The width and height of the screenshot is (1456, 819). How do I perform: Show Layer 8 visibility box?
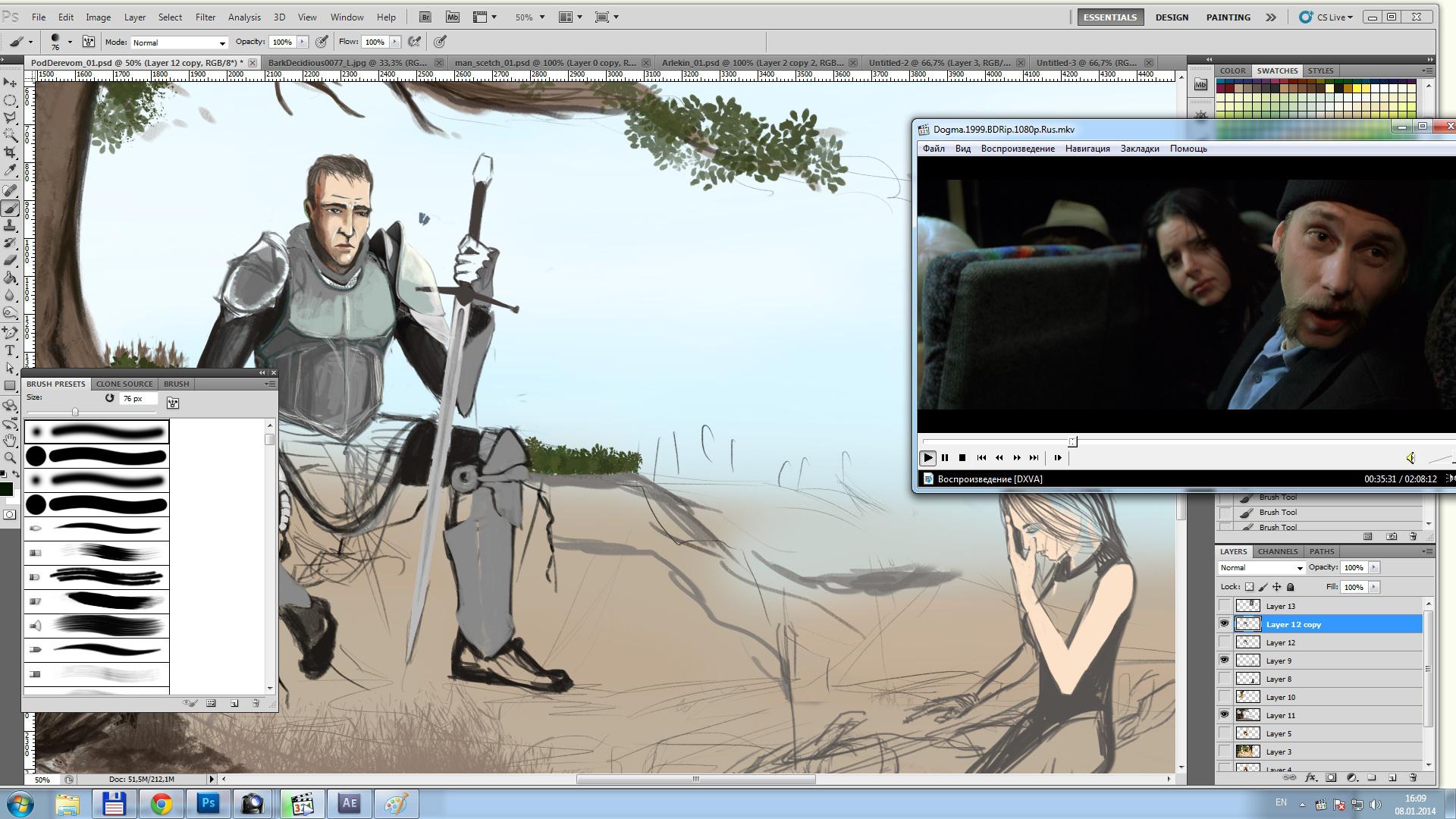[x=1224, y=679]
